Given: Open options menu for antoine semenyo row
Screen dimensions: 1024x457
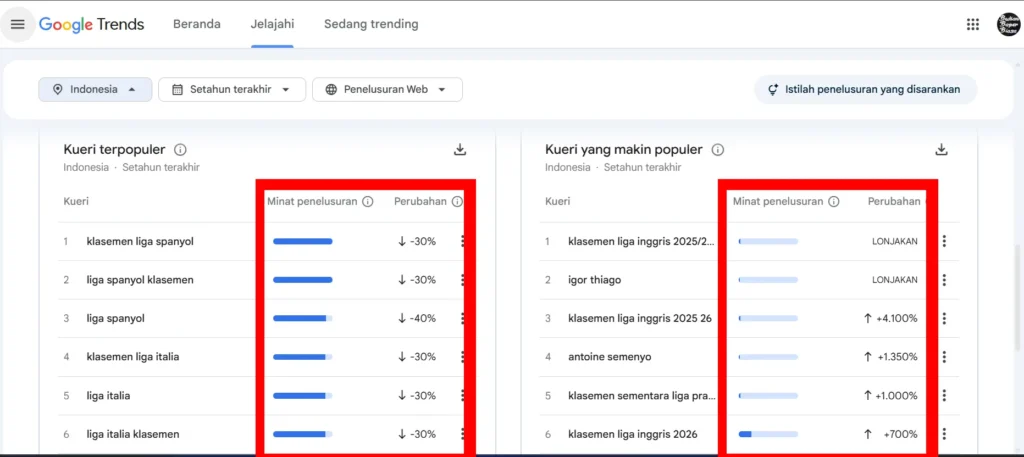Looking at the screenshot, I should coord(944,357).
